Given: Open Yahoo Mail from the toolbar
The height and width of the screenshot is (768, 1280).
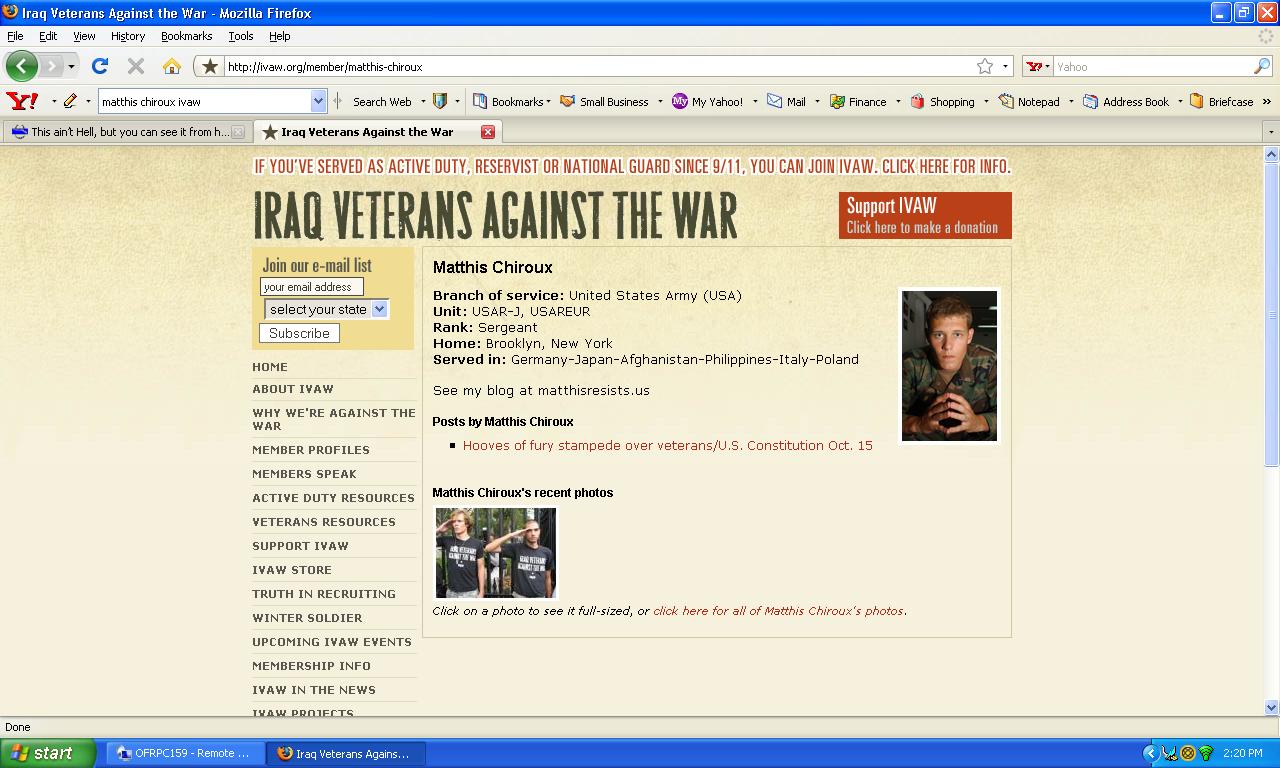Looking at the screenshot, I should (x=787, y=101).
